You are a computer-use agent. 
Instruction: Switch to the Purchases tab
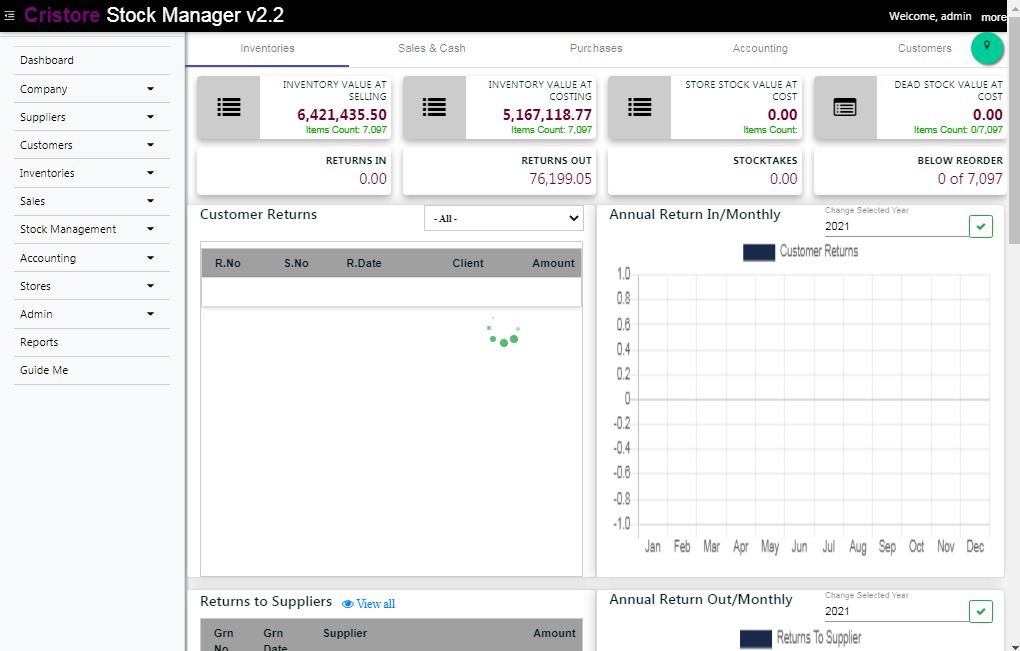click(596, 48)
